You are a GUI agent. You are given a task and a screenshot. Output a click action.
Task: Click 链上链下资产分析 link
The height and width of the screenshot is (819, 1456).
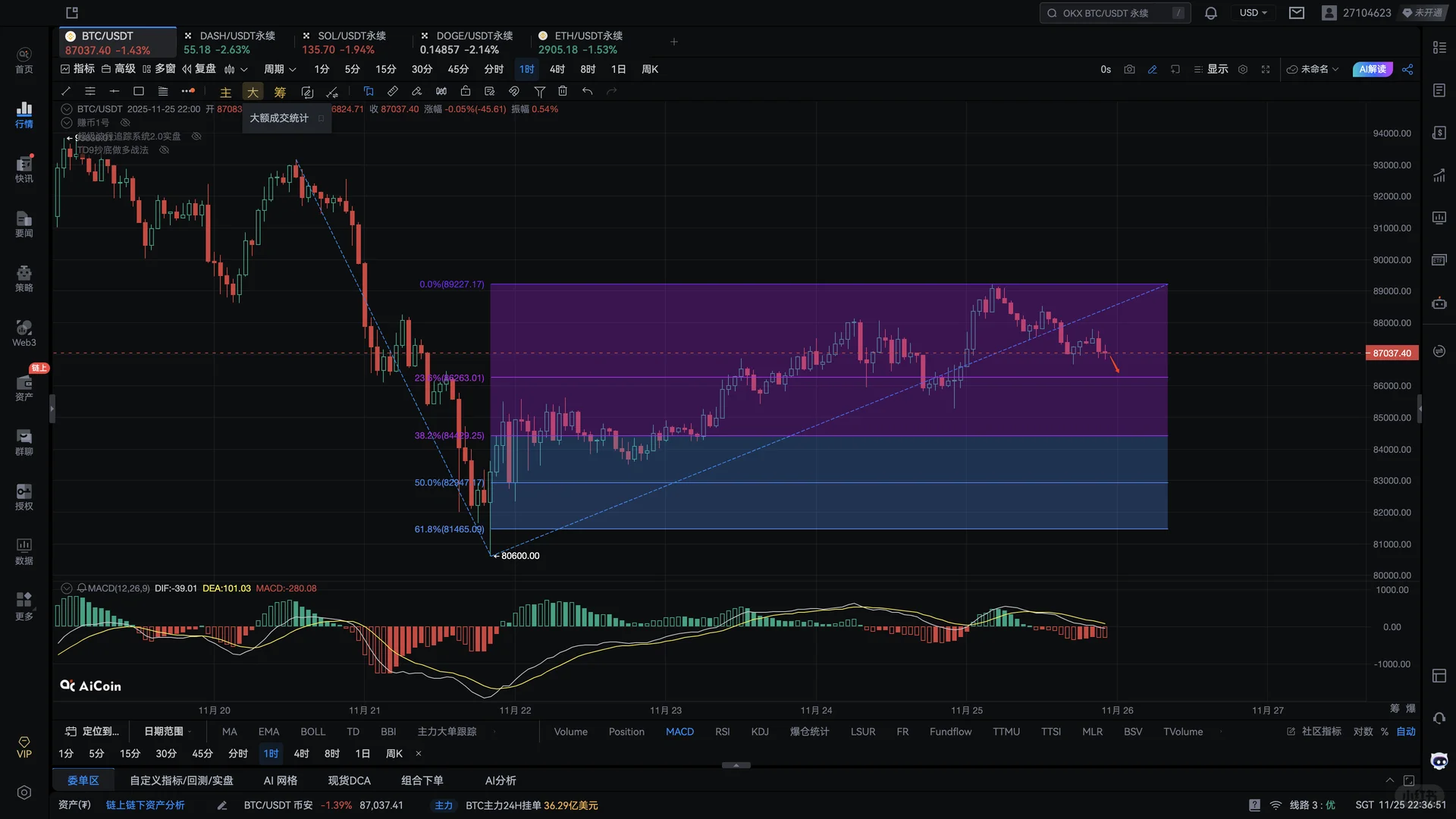145,805
